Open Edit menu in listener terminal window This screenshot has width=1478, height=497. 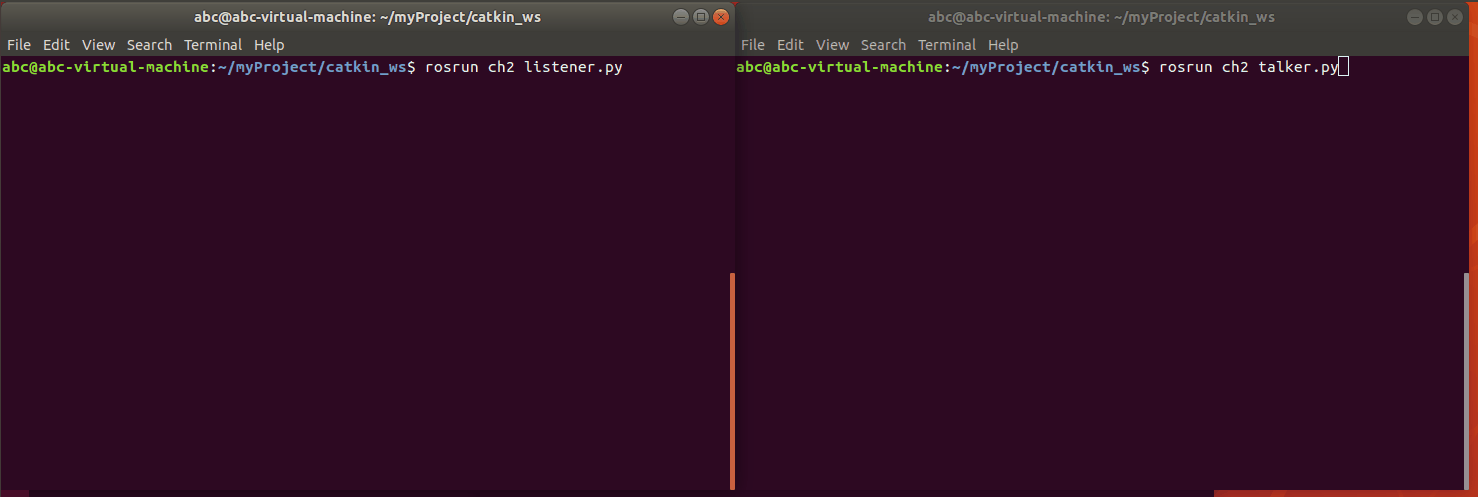56,45
